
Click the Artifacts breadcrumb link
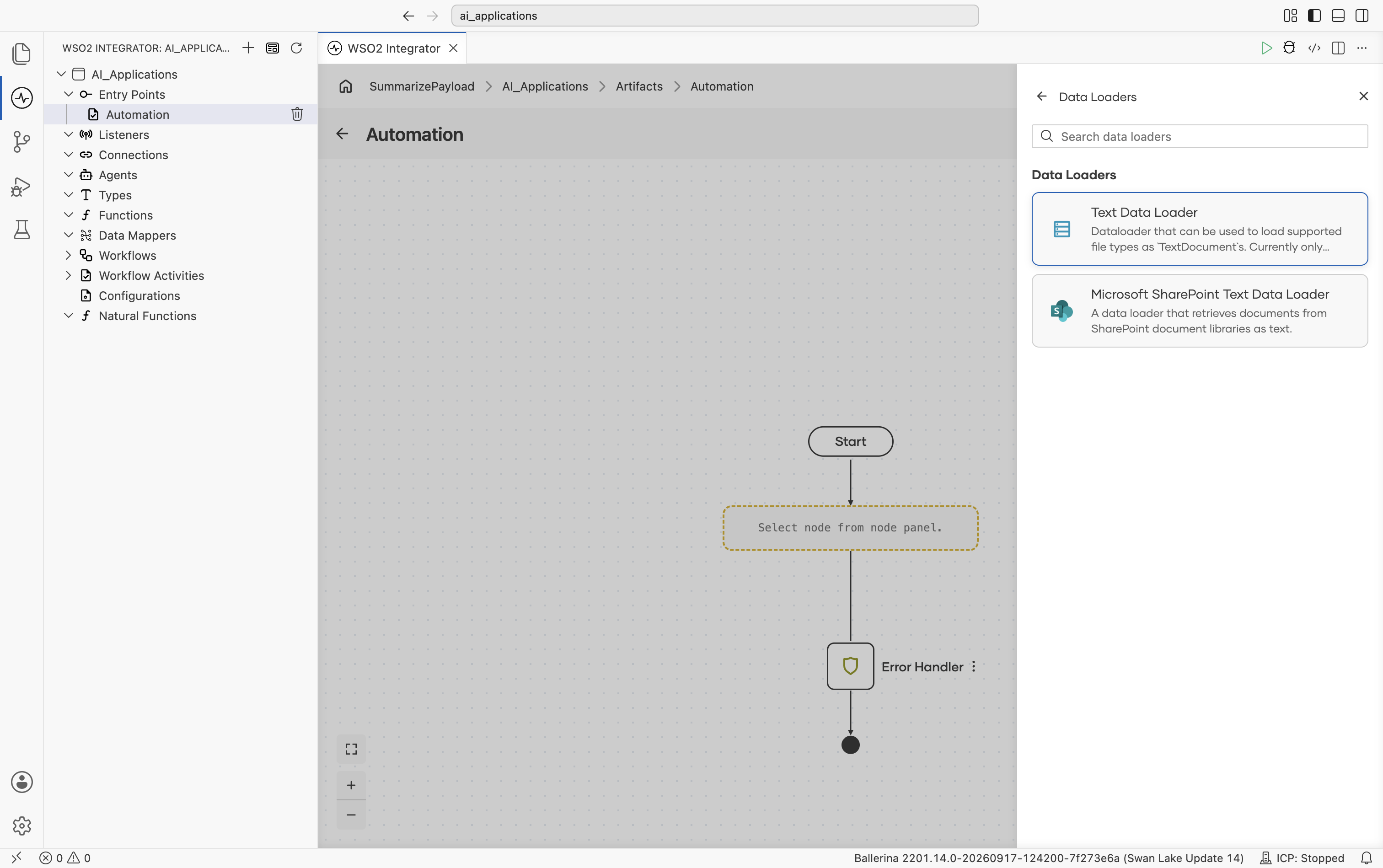[639, 86]
